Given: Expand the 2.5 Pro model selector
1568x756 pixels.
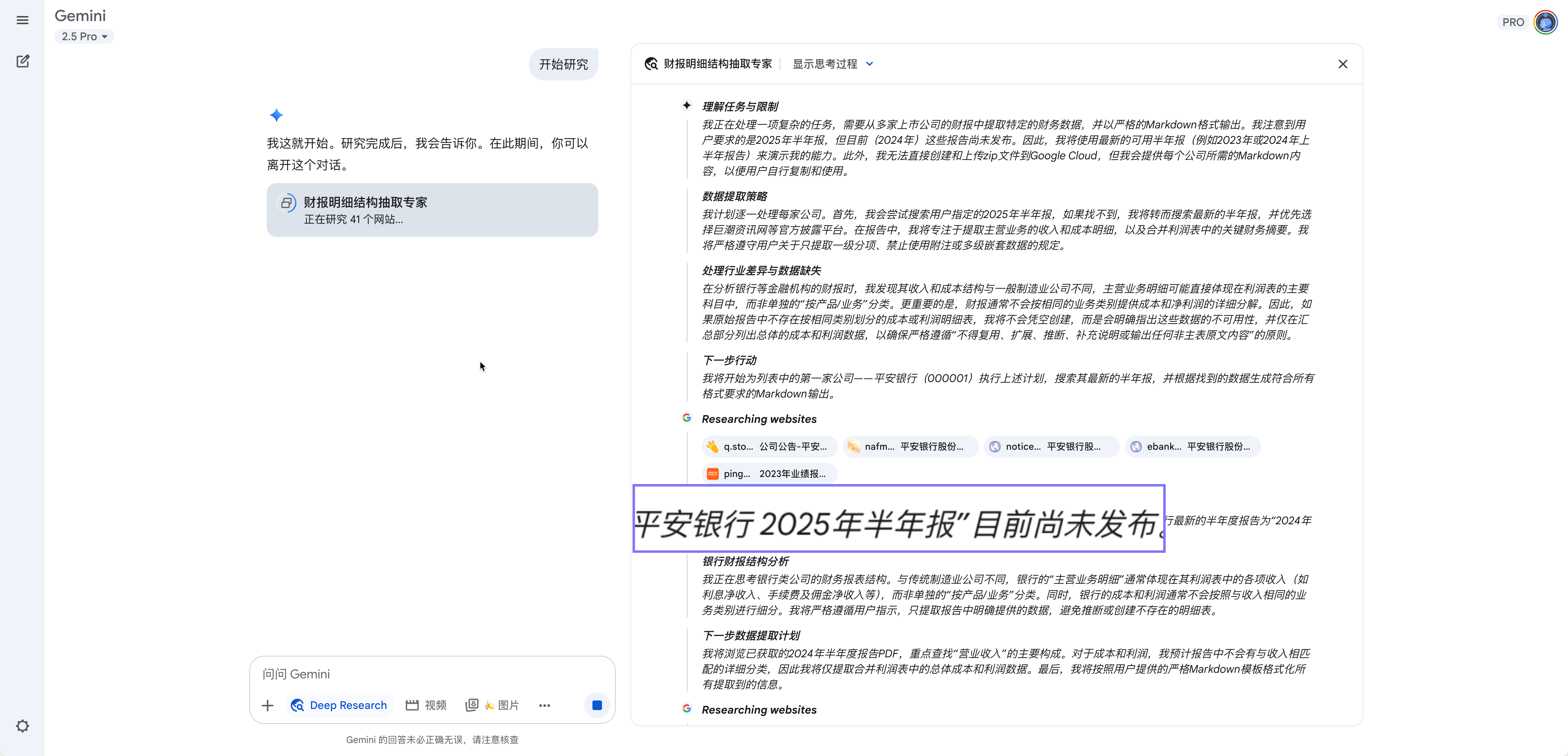Looking at the screenshot, I should 84,37.
